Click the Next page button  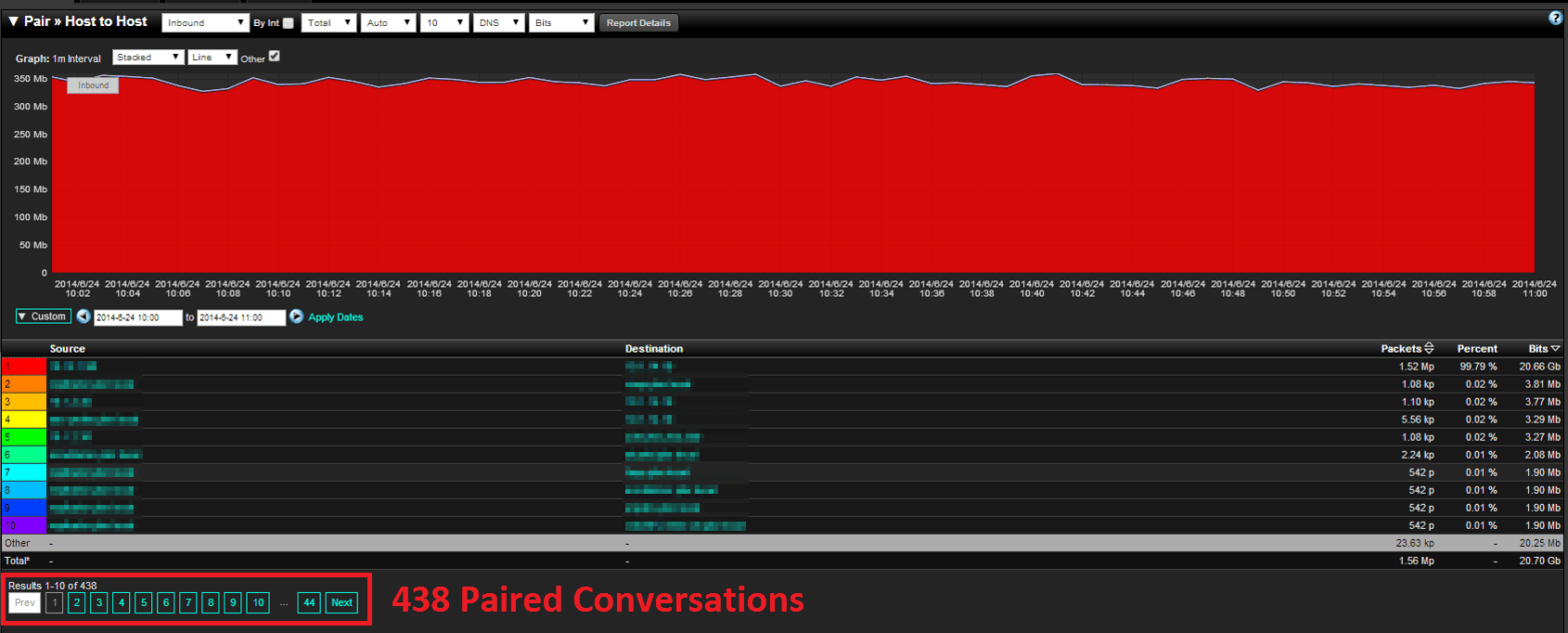click(x=341, y=602)
